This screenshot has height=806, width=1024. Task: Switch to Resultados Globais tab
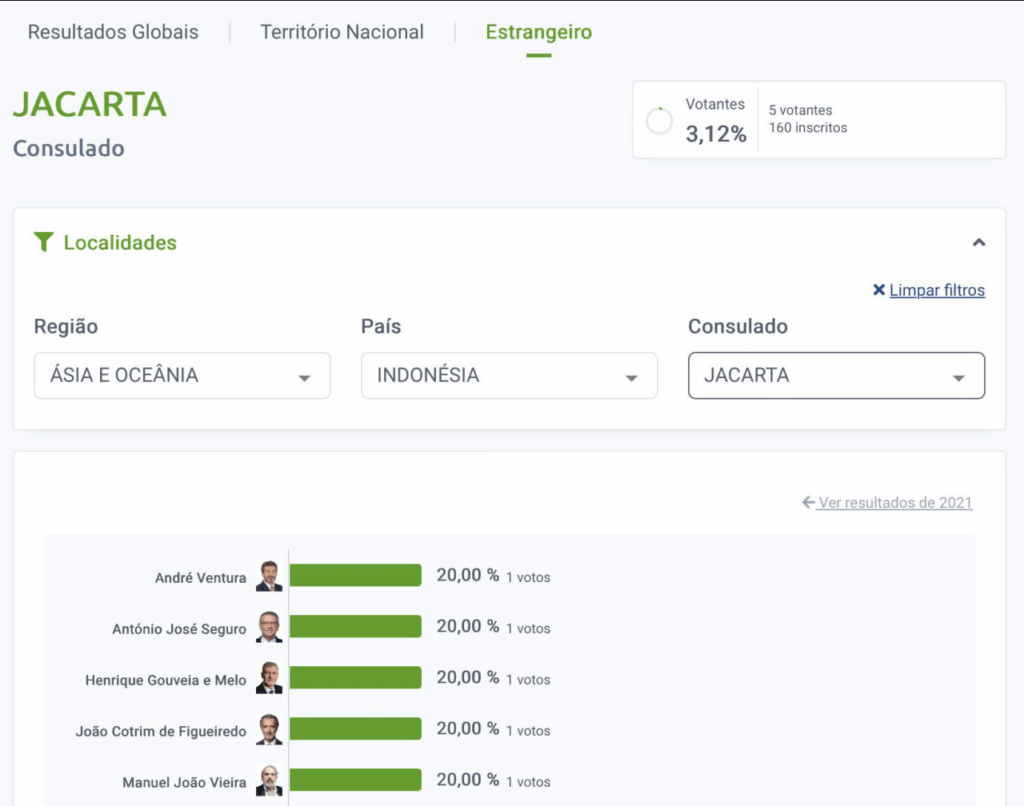tap(113, 32)
